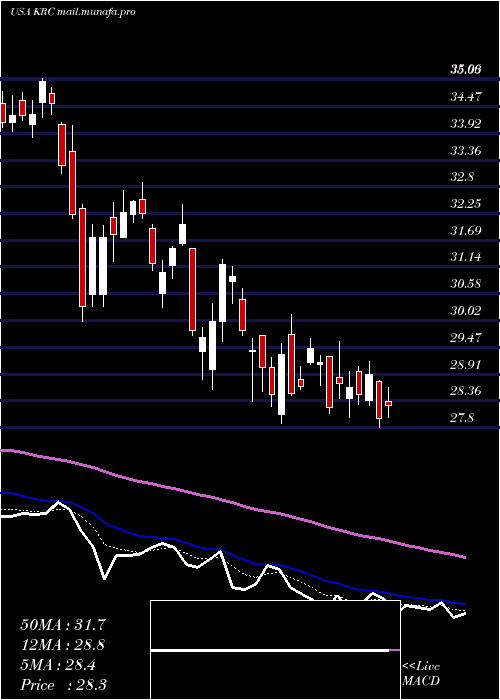Click the 'USA KRC mail.munafa.pro' title text
The height and width of the screenshot is (700, 500).
(73, 12)
